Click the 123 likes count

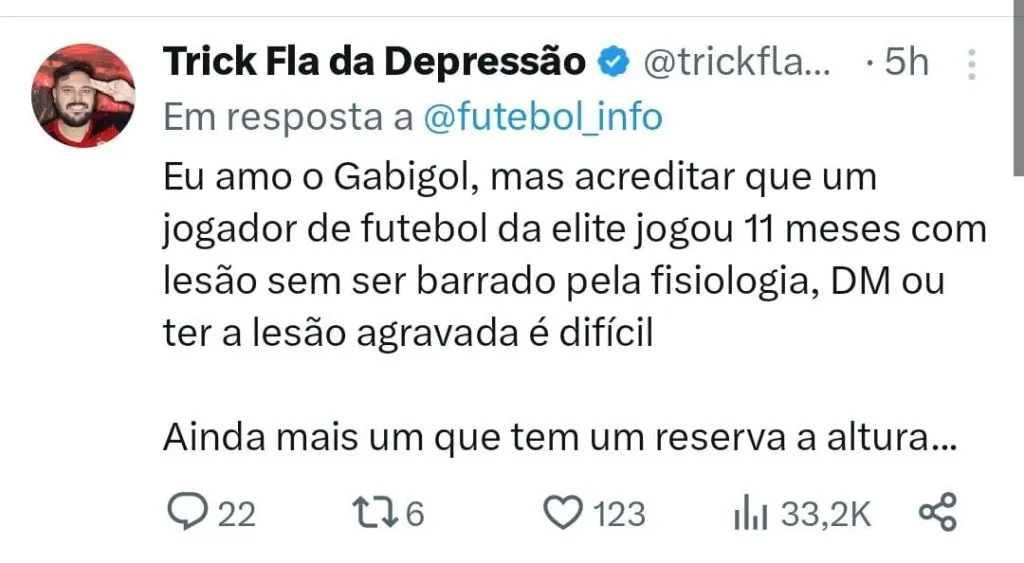click(619, 514)
